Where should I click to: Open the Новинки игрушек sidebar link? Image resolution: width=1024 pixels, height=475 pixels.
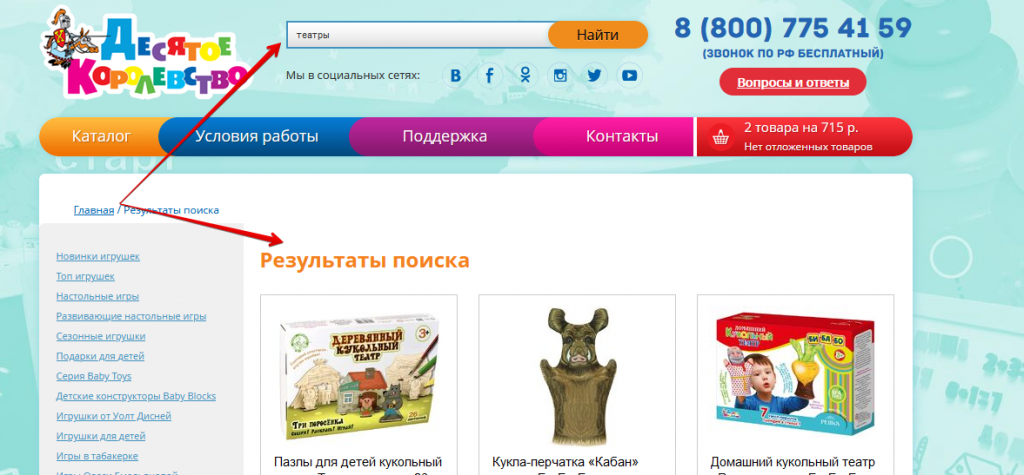(x=98, y=257)
